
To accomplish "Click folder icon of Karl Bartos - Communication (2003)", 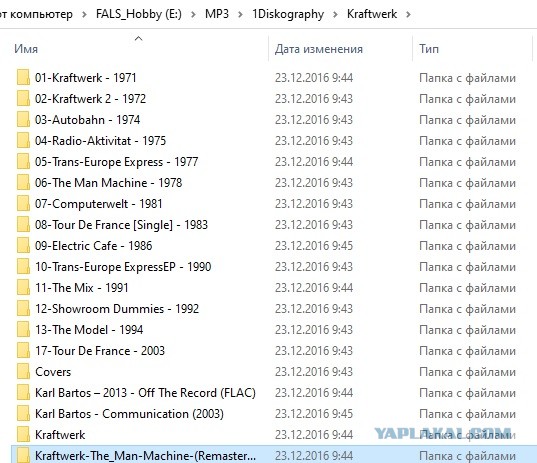I will [23, 413].
